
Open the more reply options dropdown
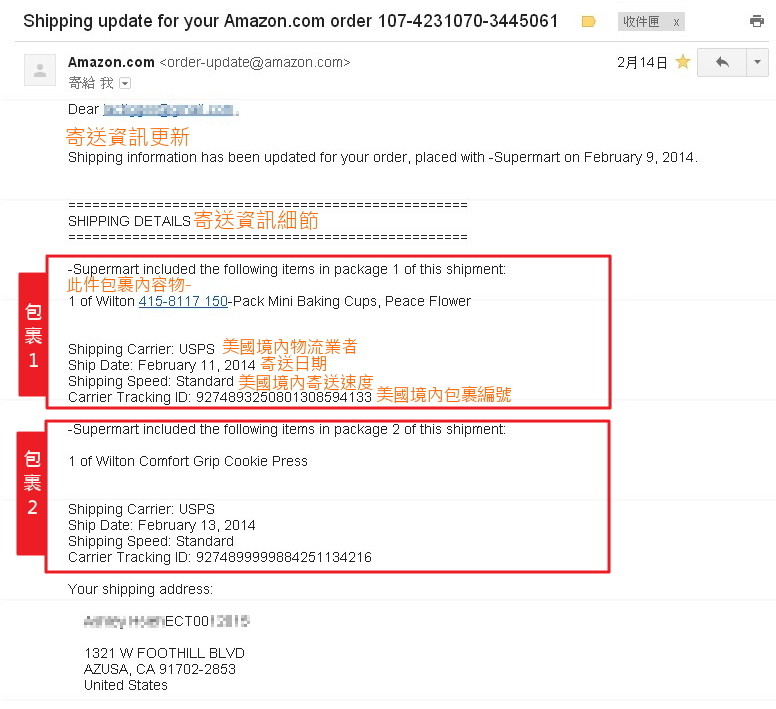(757, 62)
